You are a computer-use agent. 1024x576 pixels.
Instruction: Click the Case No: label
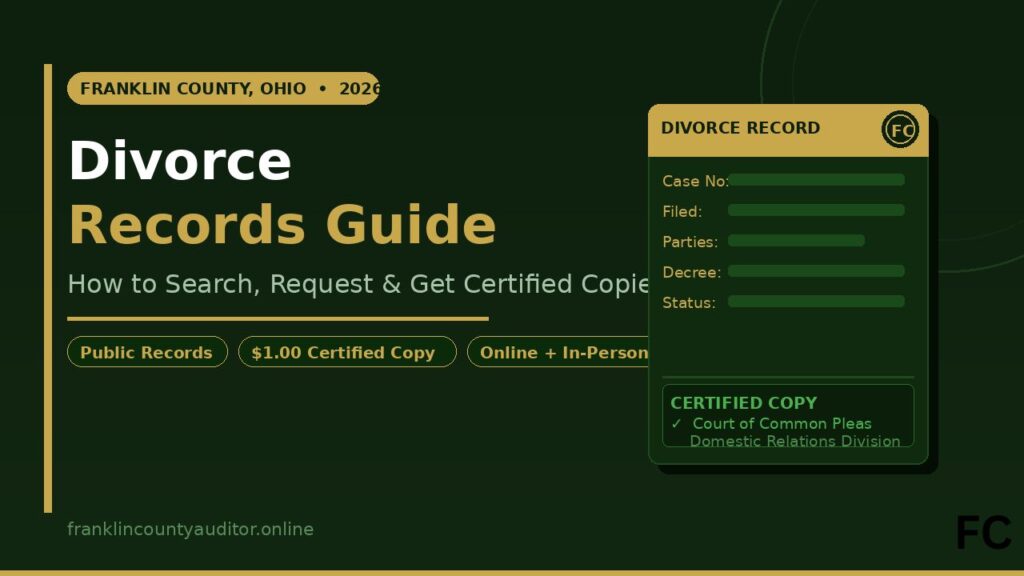tap(695, 181)
